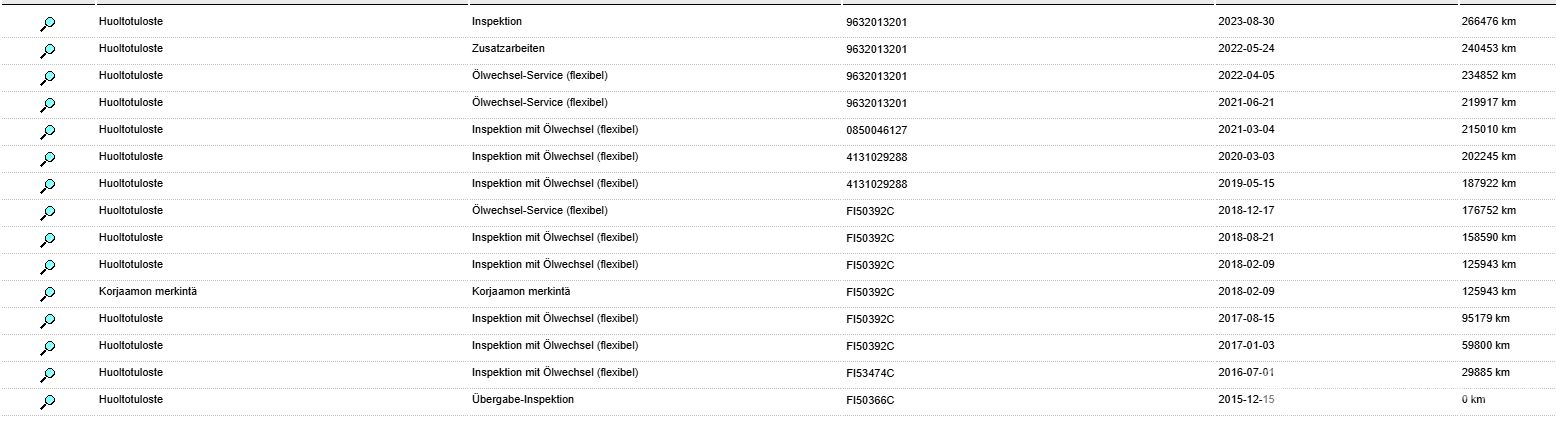Click the Korjaamon merkintä type cell
Viewport: 1556px width, 422px height.
[x=139, y=291]
